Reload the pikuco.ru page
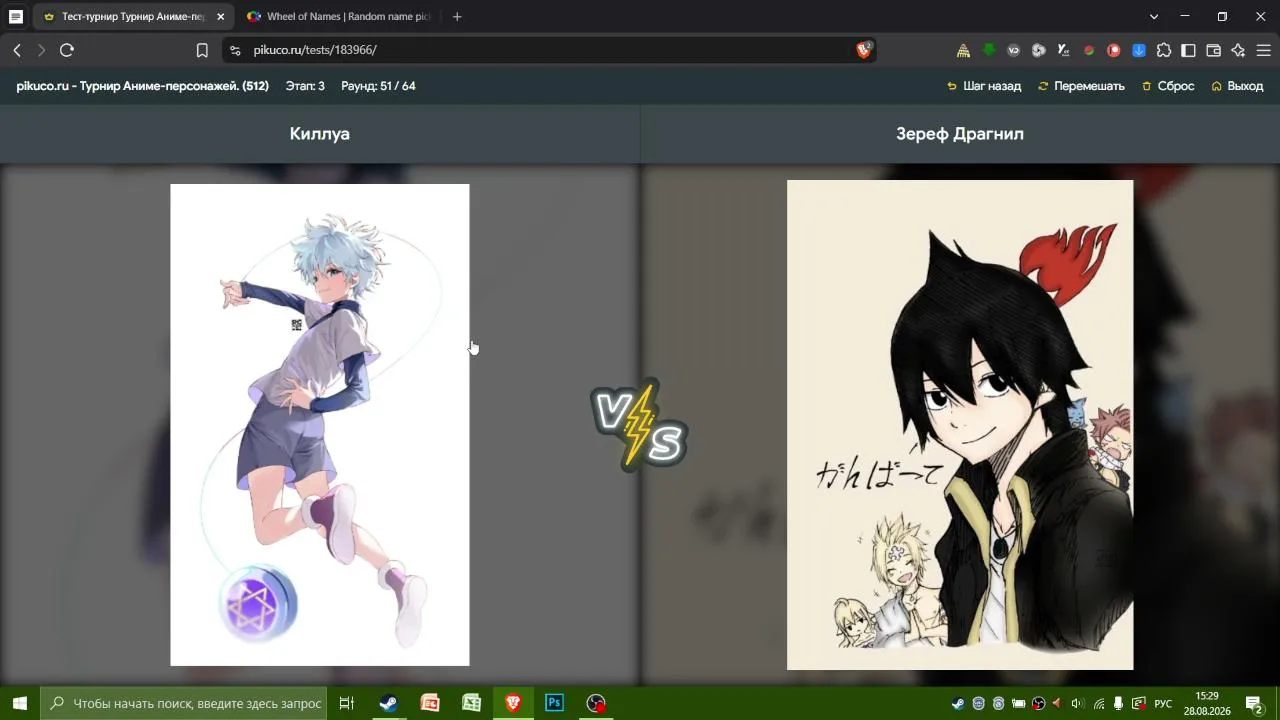This screenshot has width=1280, height=720. [x=67, y=50]
